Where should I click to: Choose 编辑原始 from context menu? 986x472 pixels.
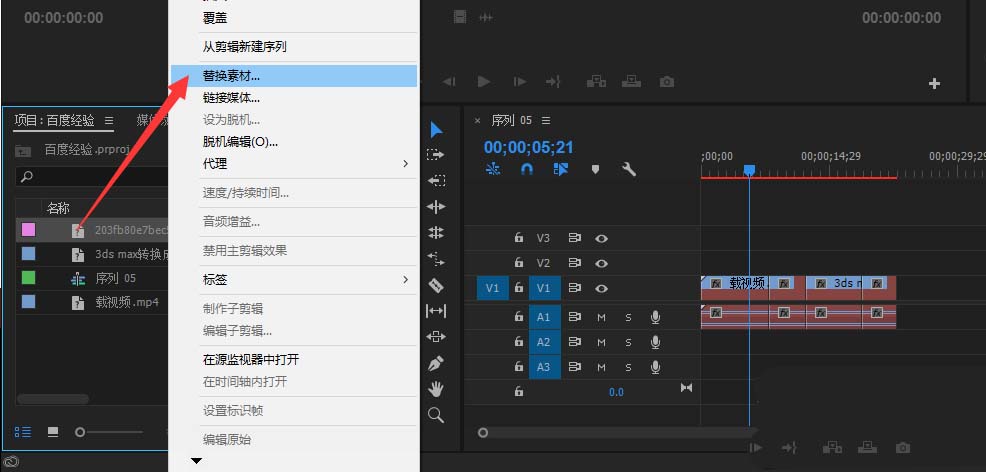pos(294,439)
